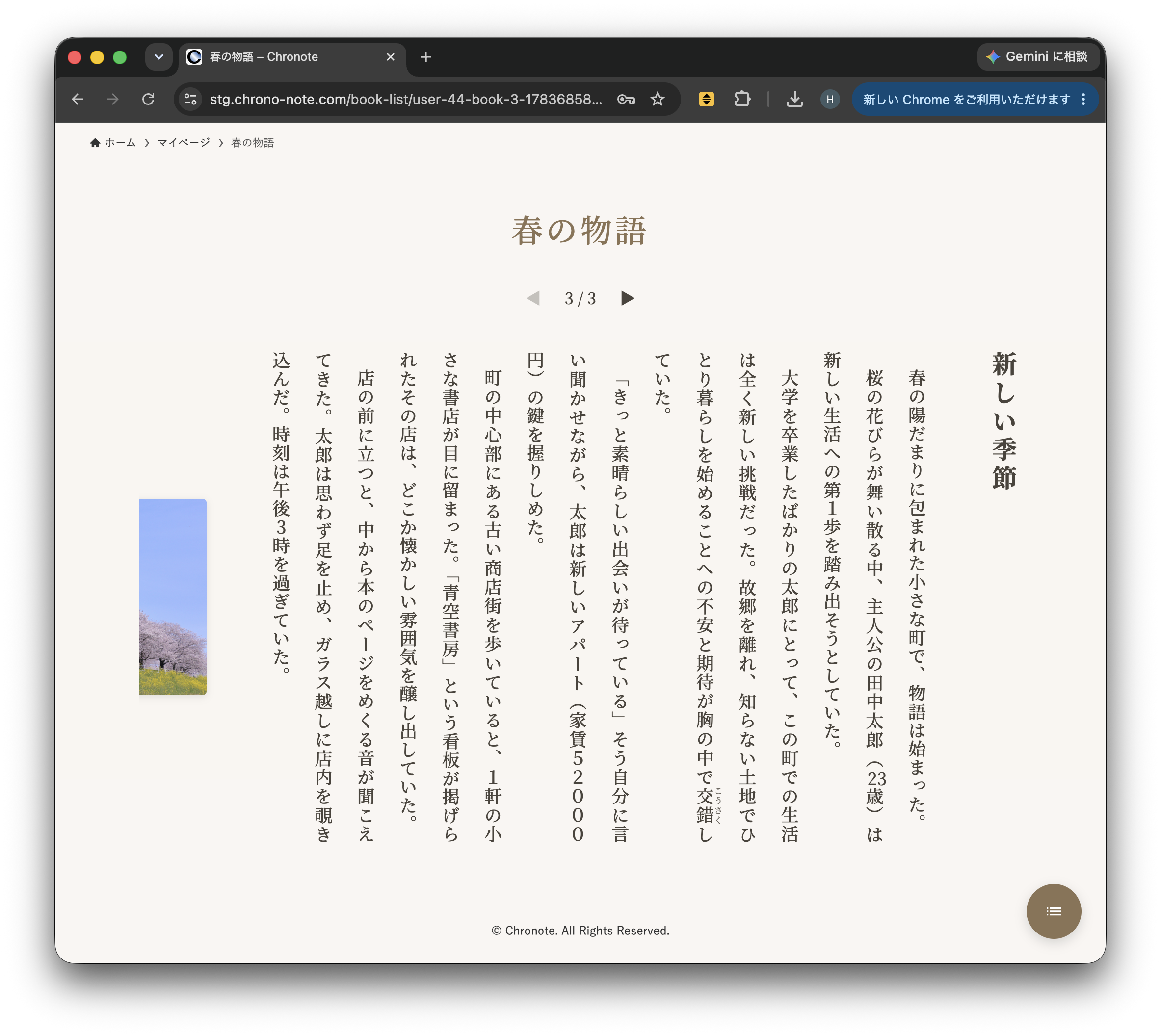Image resolution: width=1161 pixels, height=1036 pixels.
Task: Click the 春の物語 breadcrumb text
Action: [252, 142]
